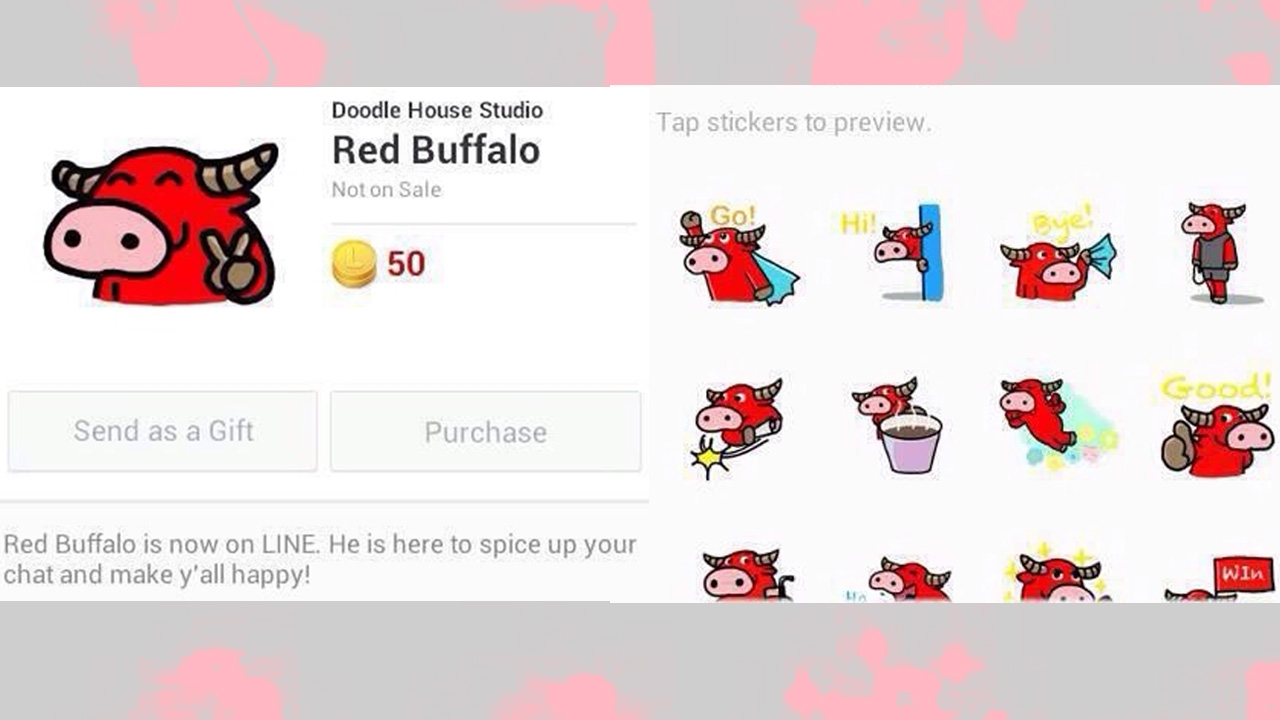Tap the buffalo in a steaming bucket sticker
The height and width of the screenshot is (720, 1280).
tap(898, 426)
